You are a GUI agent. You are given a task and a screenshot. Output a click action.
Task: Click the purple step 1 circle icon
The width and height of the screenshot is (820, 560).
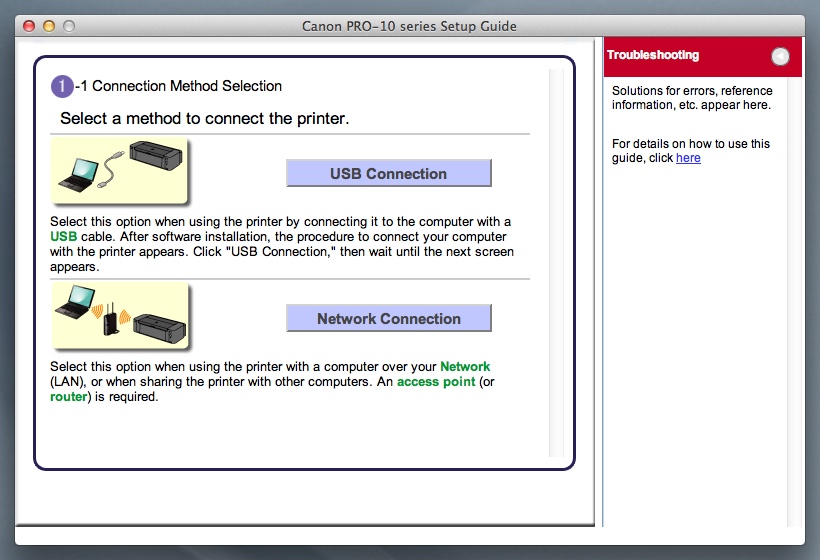(x=62, y=86)
